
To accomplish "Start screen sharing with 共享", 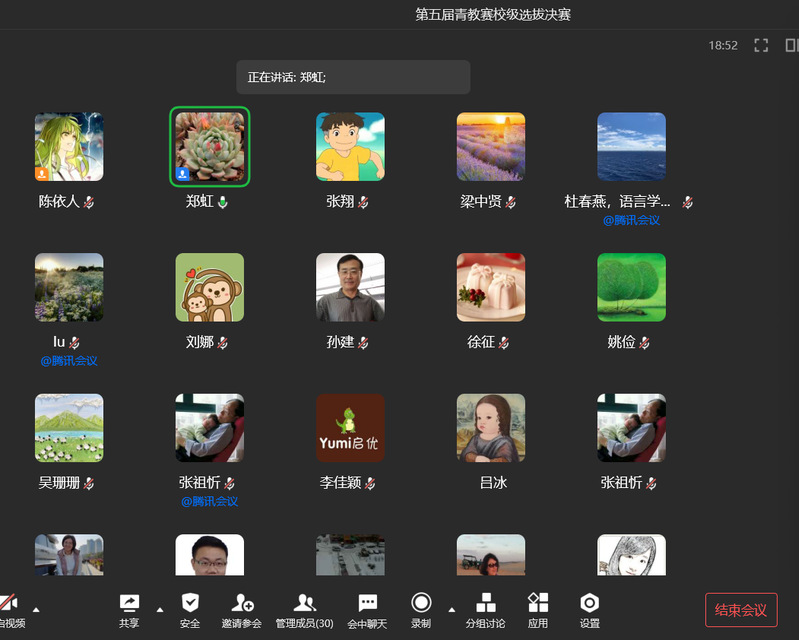I will coord(129,610).
